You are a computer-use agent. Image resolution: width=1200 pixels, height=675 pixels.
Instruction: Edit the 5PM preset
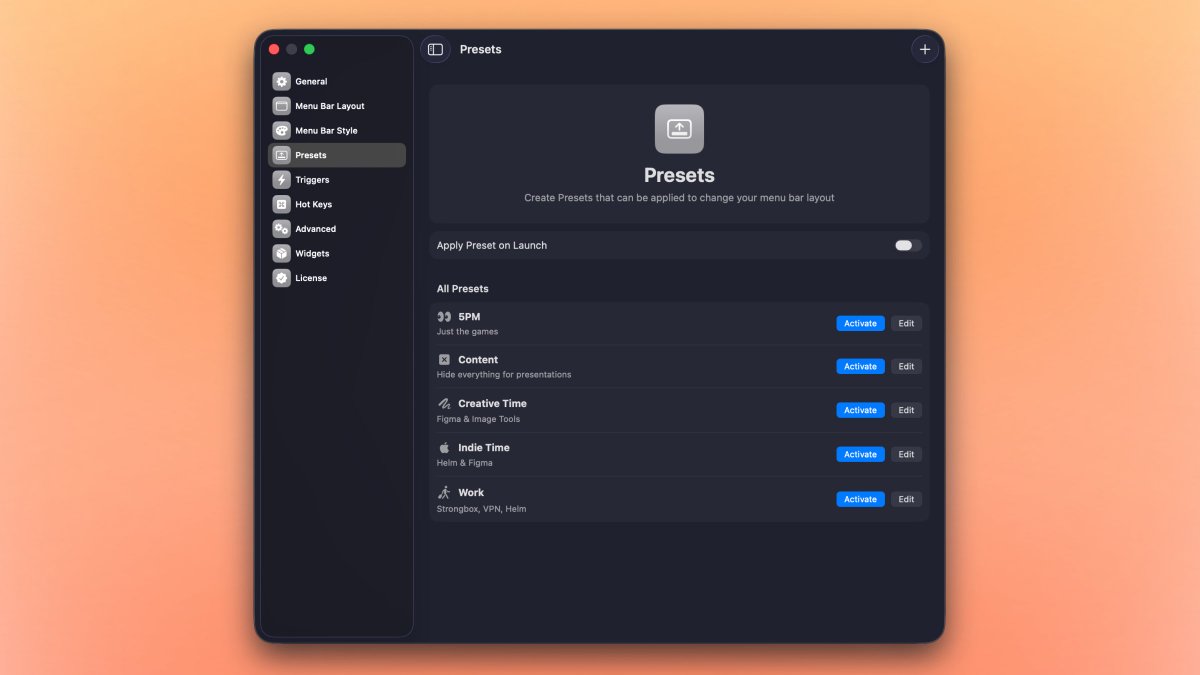tap(906, 323)
